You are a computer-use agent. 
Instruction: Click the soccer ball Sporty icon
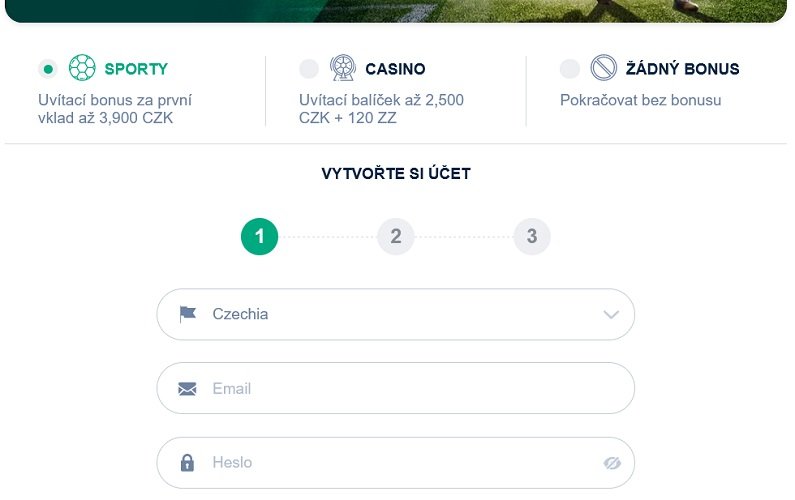tap(82, 68)
